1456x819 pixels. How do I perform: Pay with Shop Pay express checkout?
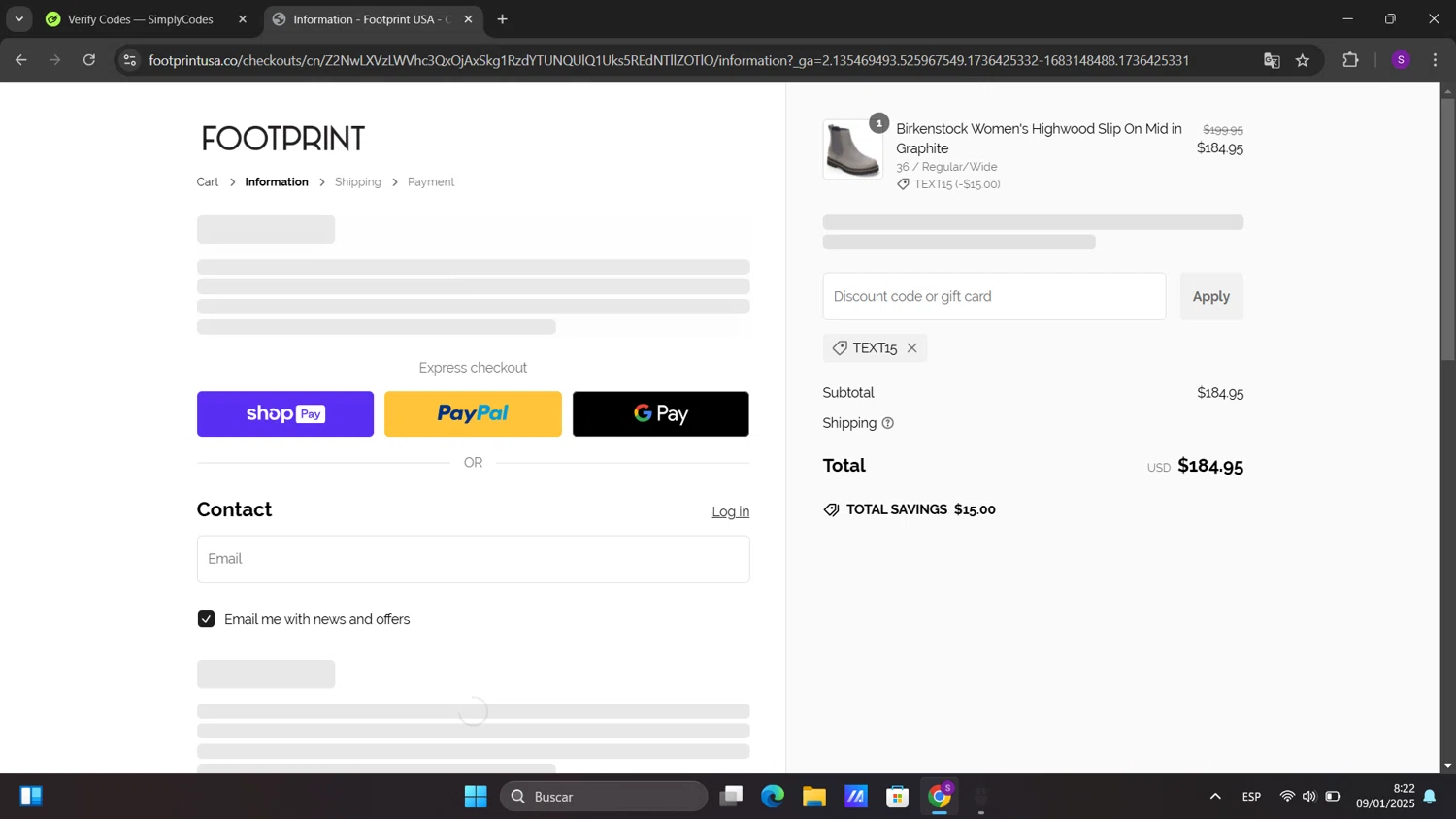tap(285, 414)
